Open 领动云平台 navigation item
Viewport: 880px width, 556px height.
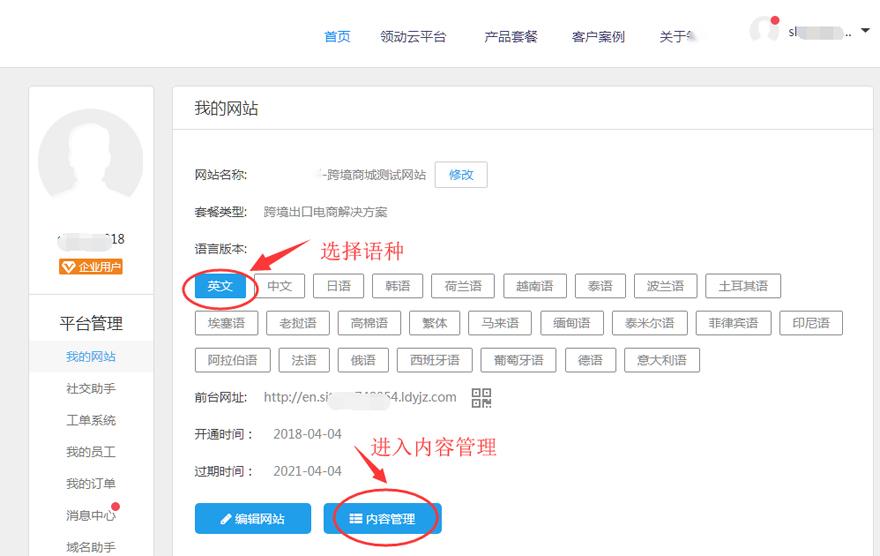point(413,37)
